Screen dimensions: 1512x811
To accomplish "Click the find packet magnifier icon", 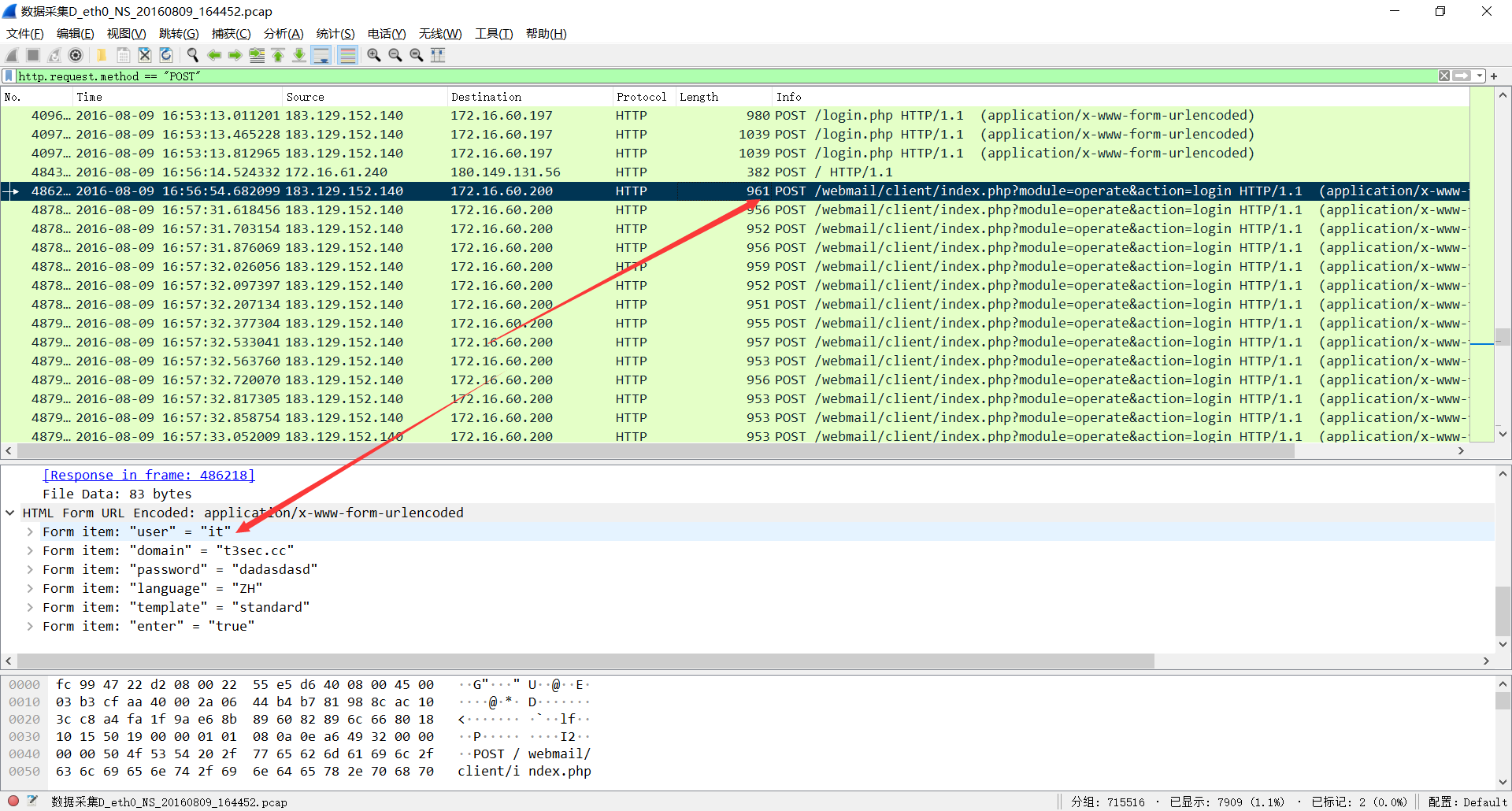I will pyautogui.click(x=192, y=55).
